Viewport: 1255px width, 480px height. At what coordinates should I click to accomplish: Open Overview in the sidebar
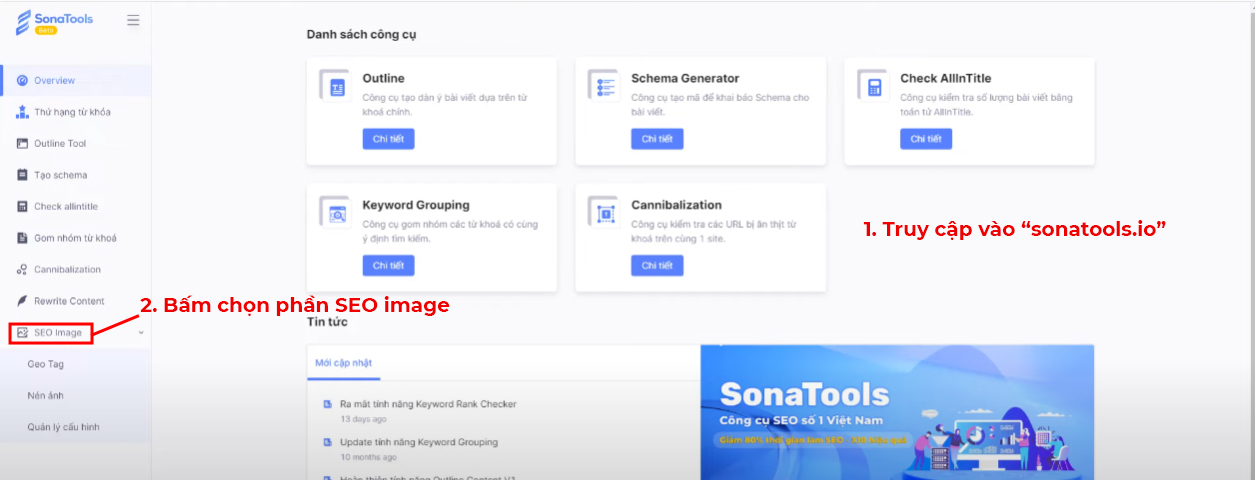pyautogui.click(x=76, y=80)
